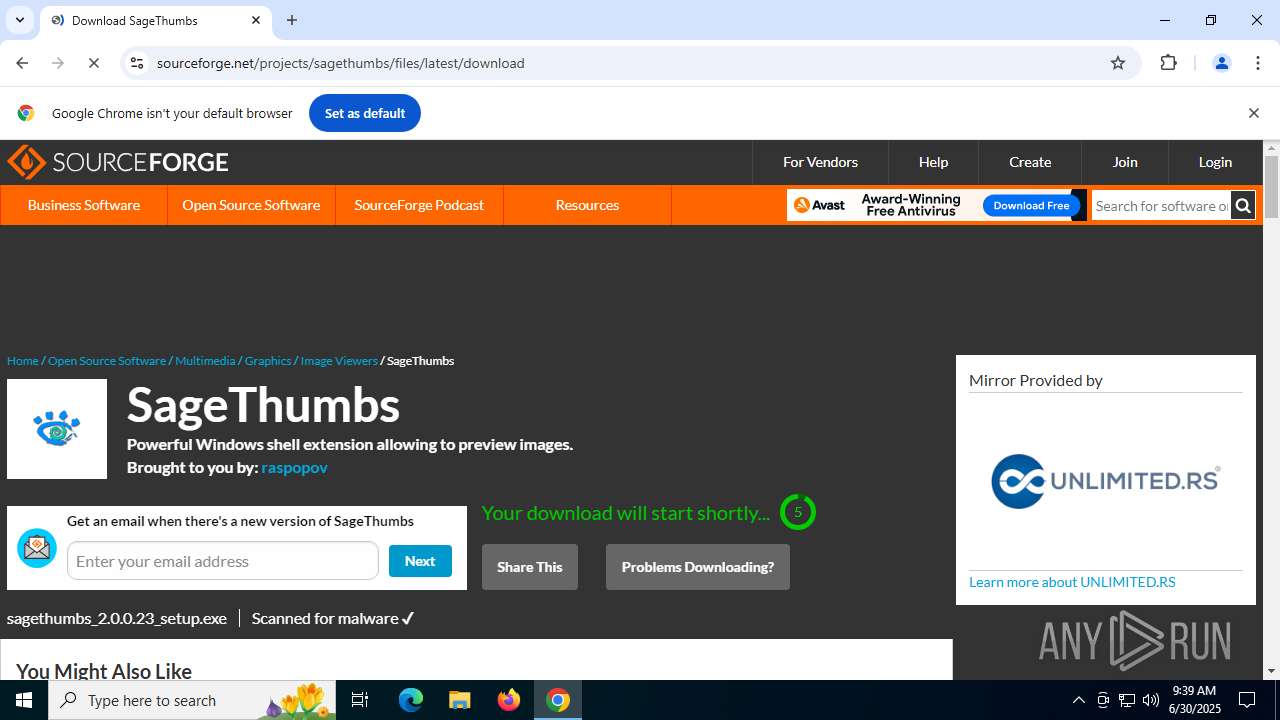This screenshot has height=720, width=1280.
Task: Open the network icon in tray
Action: pyautogui.click(x=1127, y=700)
